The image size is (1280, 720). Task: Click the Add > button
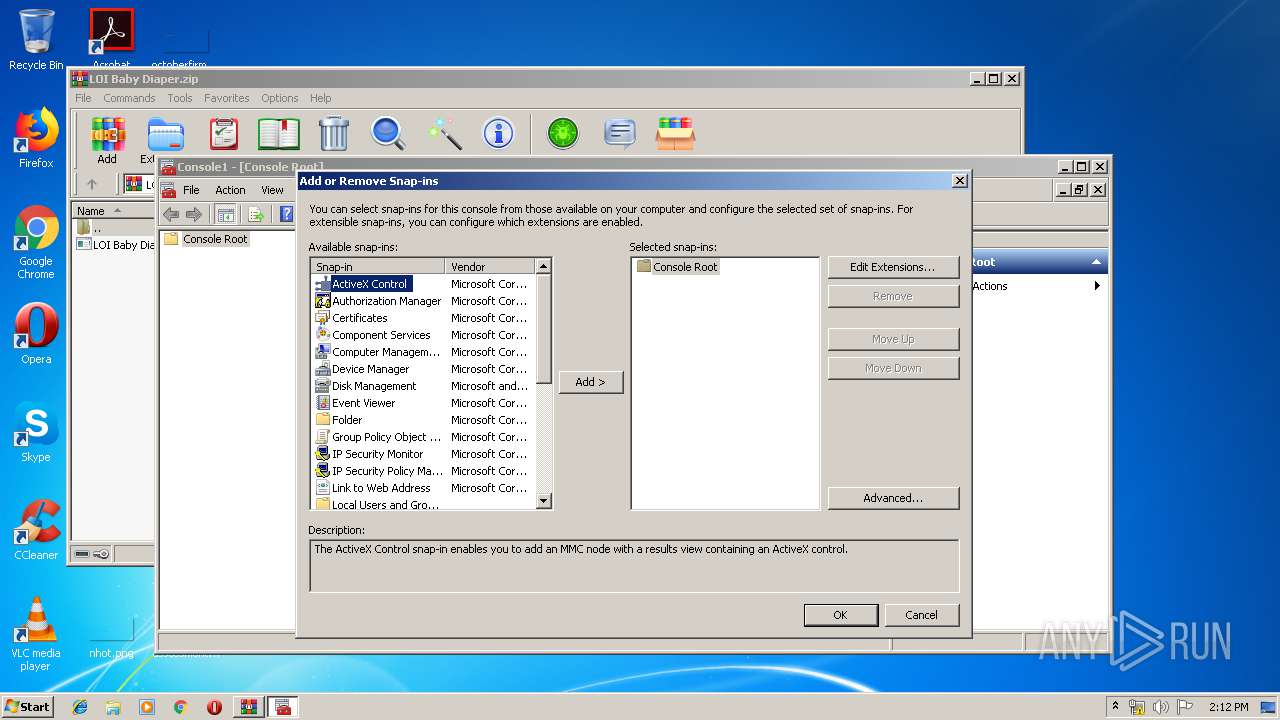pyautogui.click(x=590, y=382)
